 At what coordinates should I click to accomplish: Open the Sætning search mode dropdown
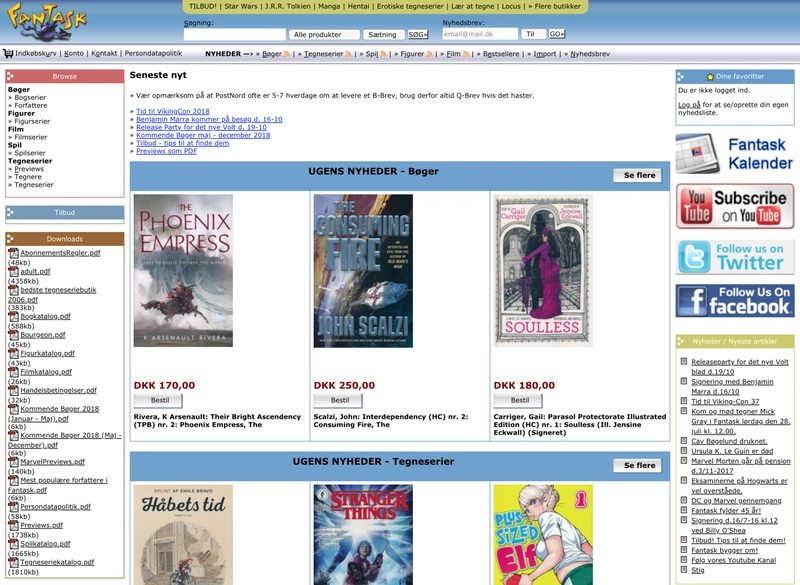pos(384,35)
